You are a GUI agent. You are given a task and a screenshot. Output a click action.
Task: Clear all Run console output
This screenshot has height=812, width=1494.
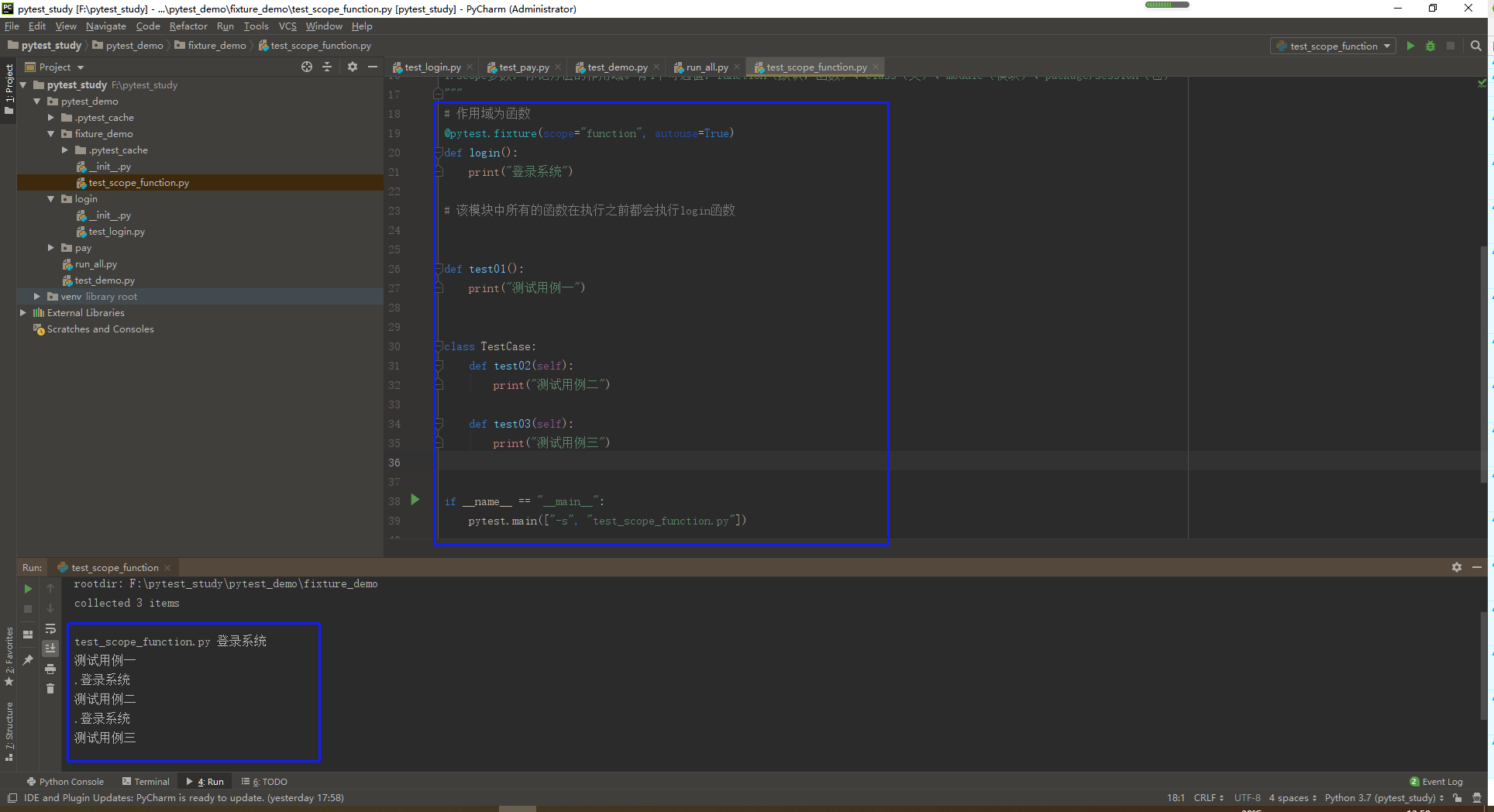[50, 689]
